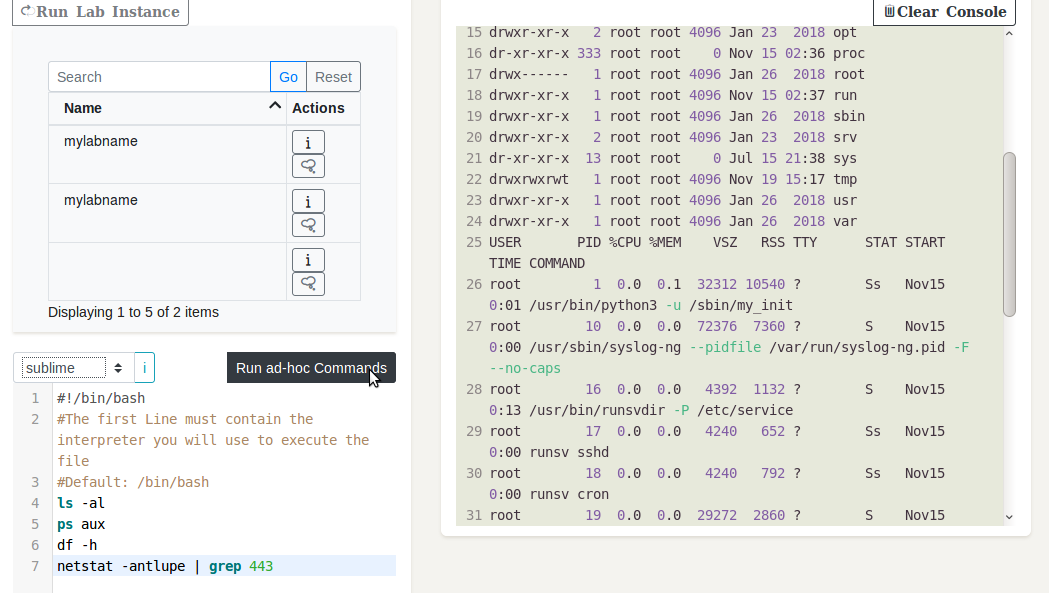1049x593 pixels.
Task: Click the Run ad-hoc Commands button
Action: (311, 367)
